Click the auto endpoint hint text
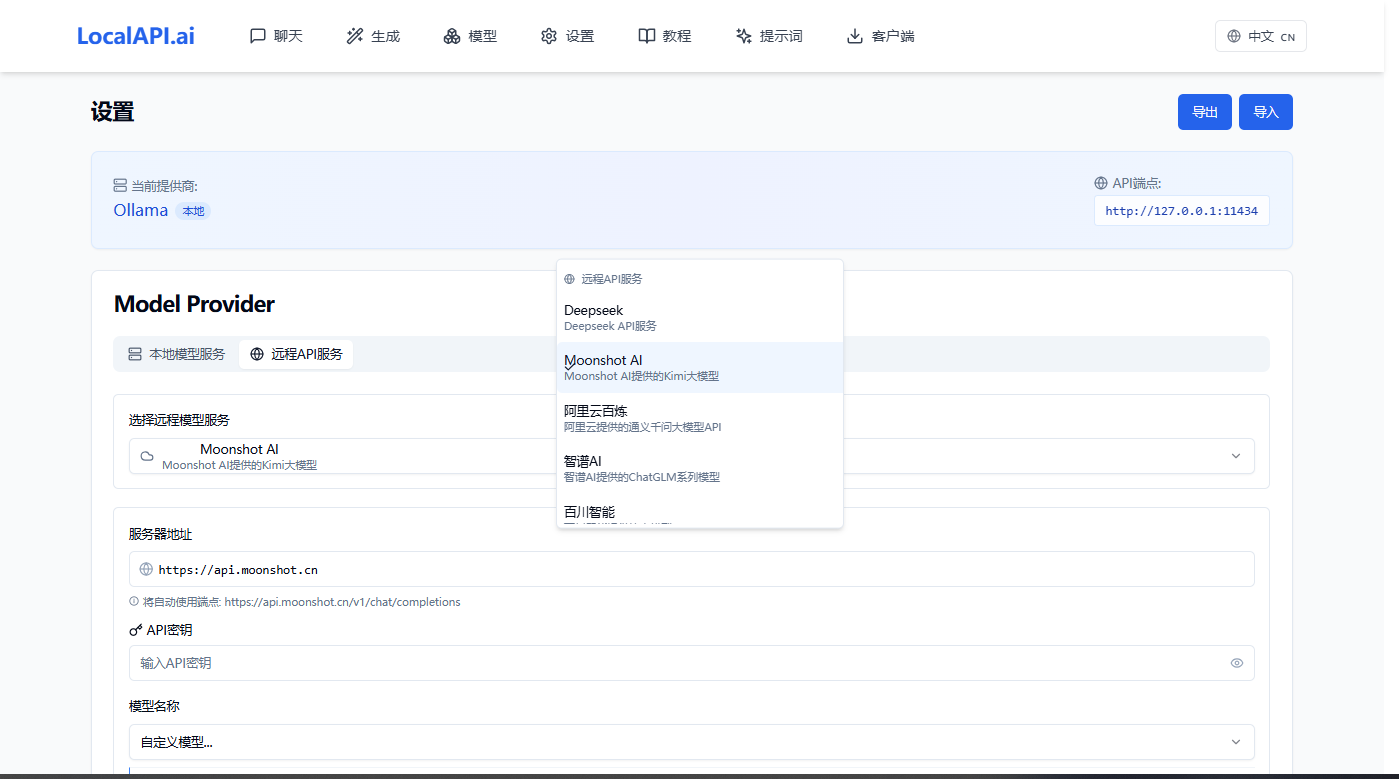The width and height of the screenshot is (1399, 779). pos(301,602)
